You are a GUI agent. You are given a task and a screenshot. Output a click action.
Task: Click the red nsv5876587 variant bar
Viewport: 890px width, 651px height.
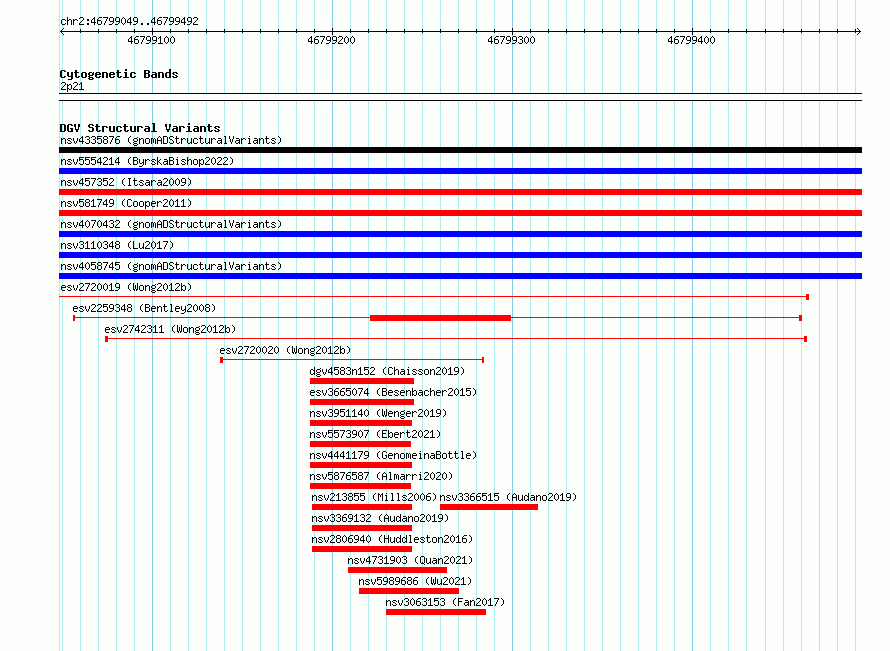[x=360, y=486]
